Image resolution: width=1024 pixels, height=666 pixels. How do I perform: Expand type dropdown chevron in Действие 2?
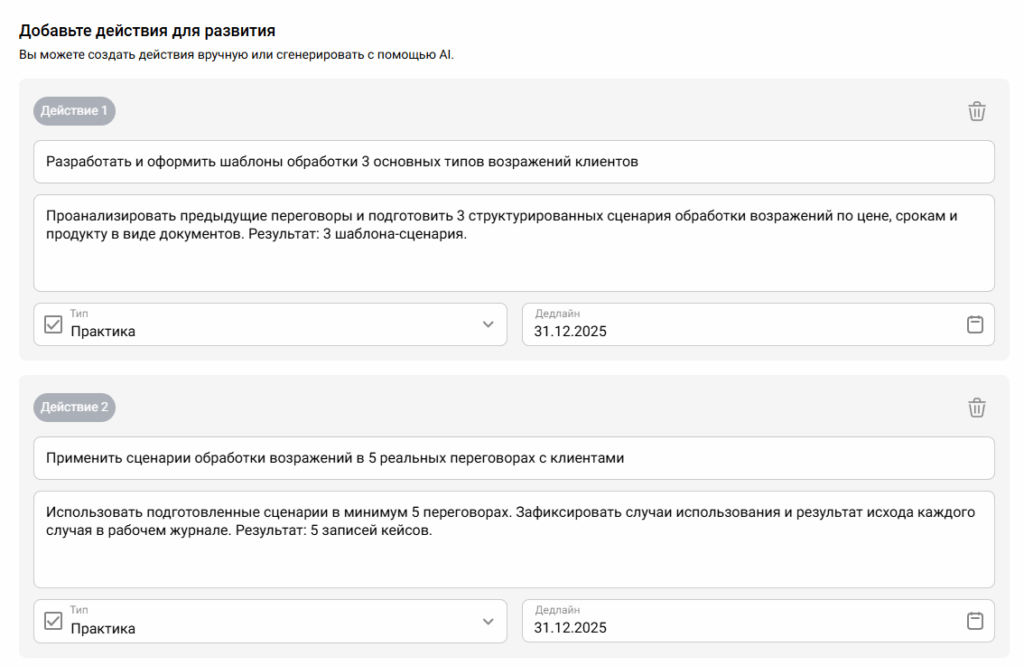488,621
